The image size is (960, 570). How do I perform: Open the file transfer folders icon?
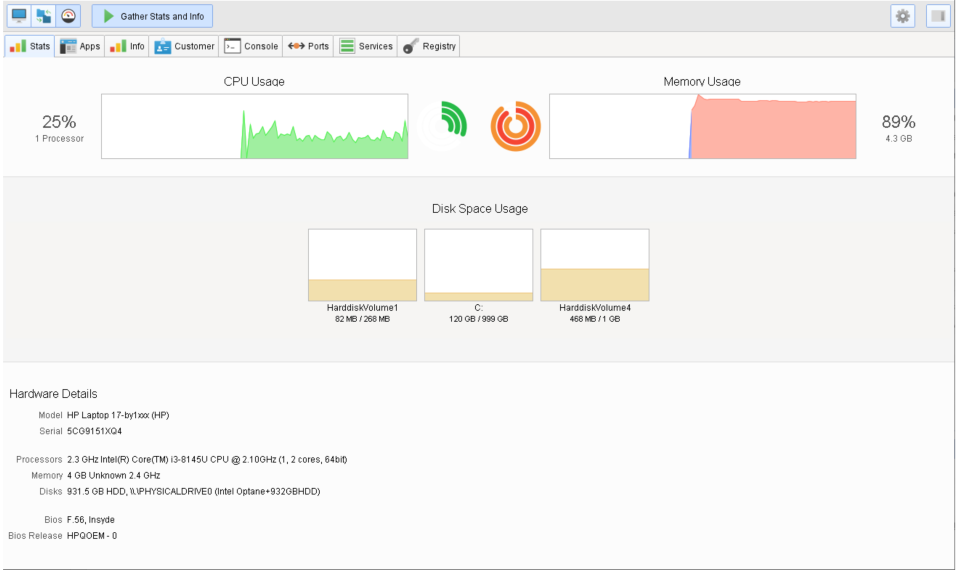tap(43, 16)
